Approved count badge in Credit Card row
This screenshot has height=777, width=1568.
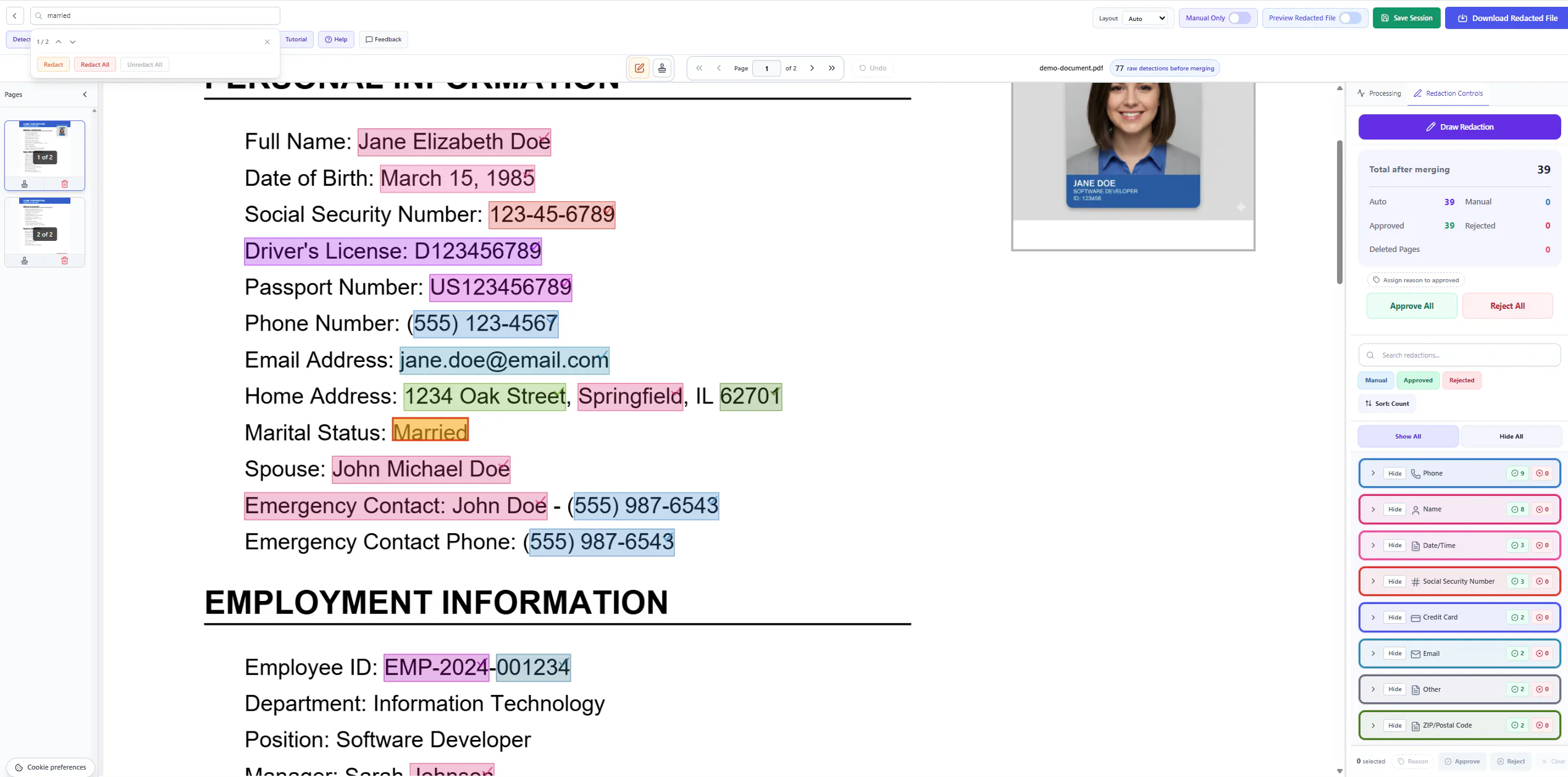pyautogui.click(x=1518, y=618)
